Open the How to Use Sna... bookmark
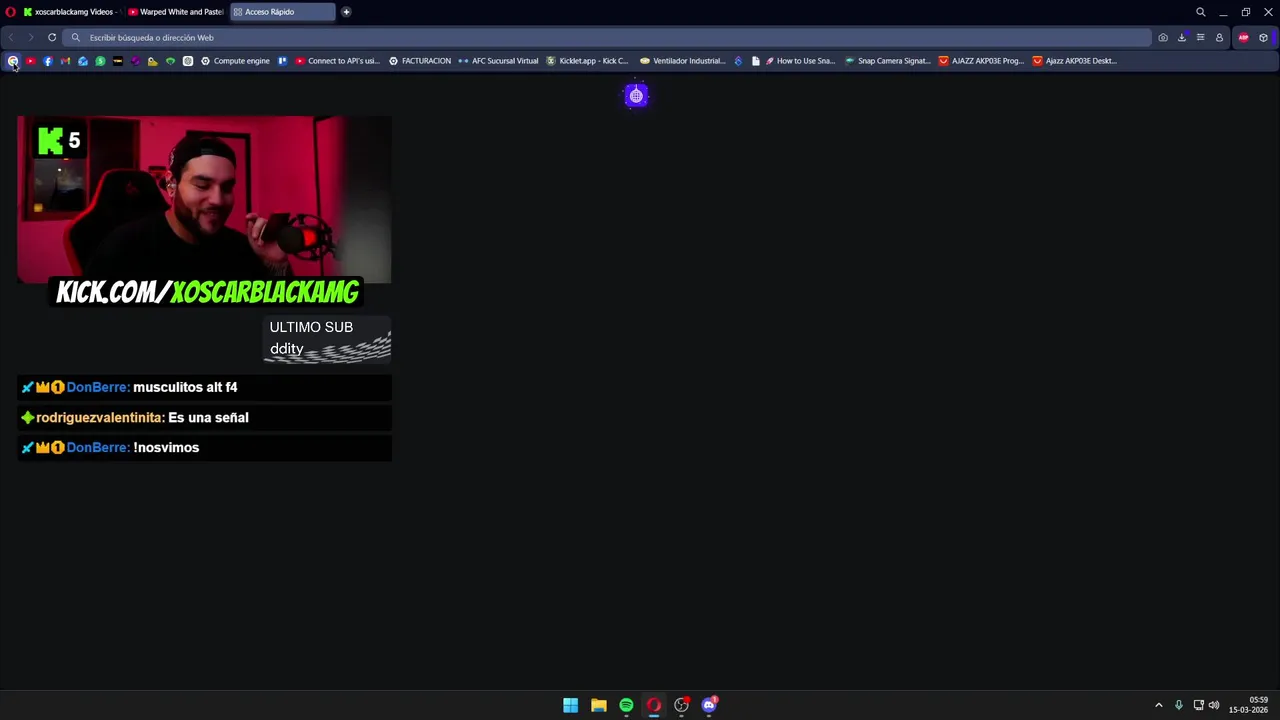Viewport: 1280px width, 720px height. tap(799, 61)
